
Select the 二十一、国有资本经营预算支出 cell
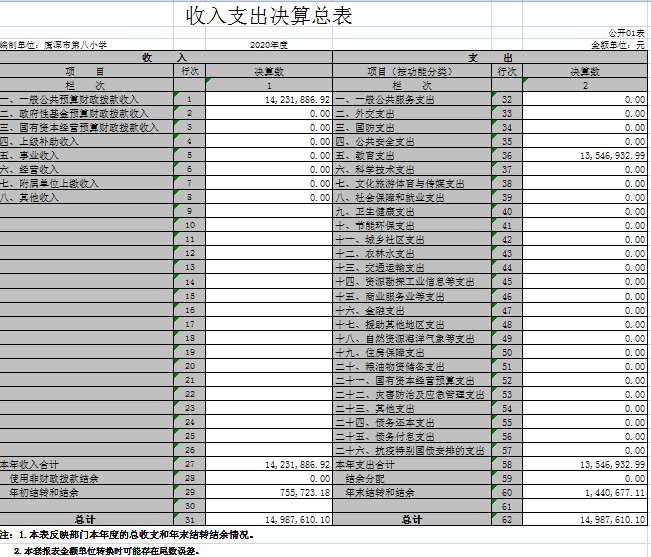[412, 381]
